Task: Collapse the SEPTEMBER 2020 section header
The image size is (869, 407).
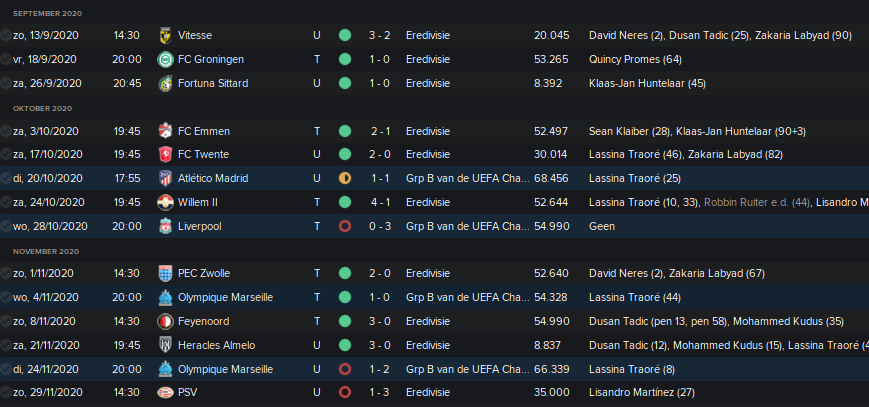Action: pos(48,13)
